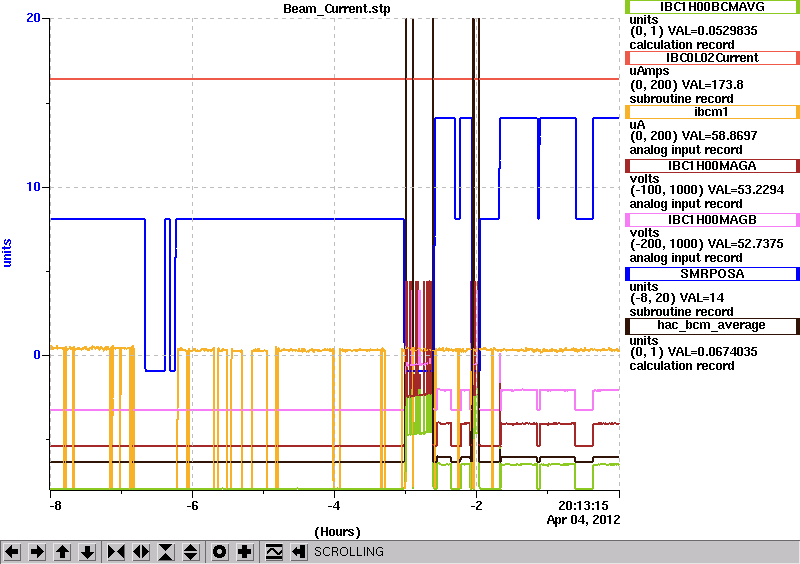The height and width of the screenshot is (564, 800).
Task: Select the IBC0L02Current curve label
Action: tap(712, 58)
